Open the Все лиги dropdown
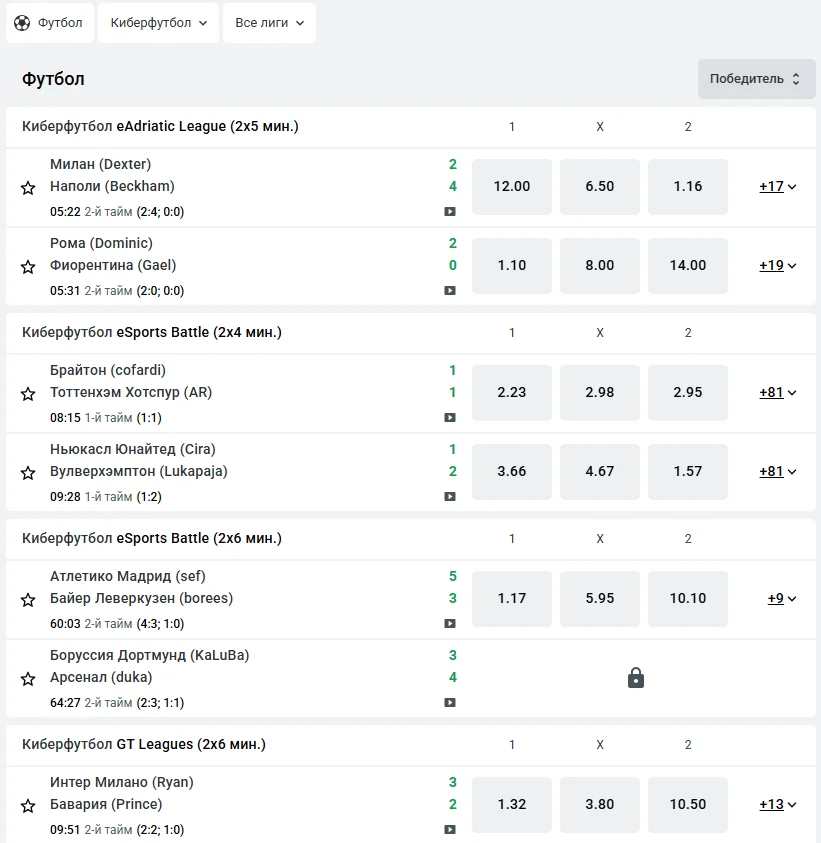The image size is (821, 843). point(269,23)
